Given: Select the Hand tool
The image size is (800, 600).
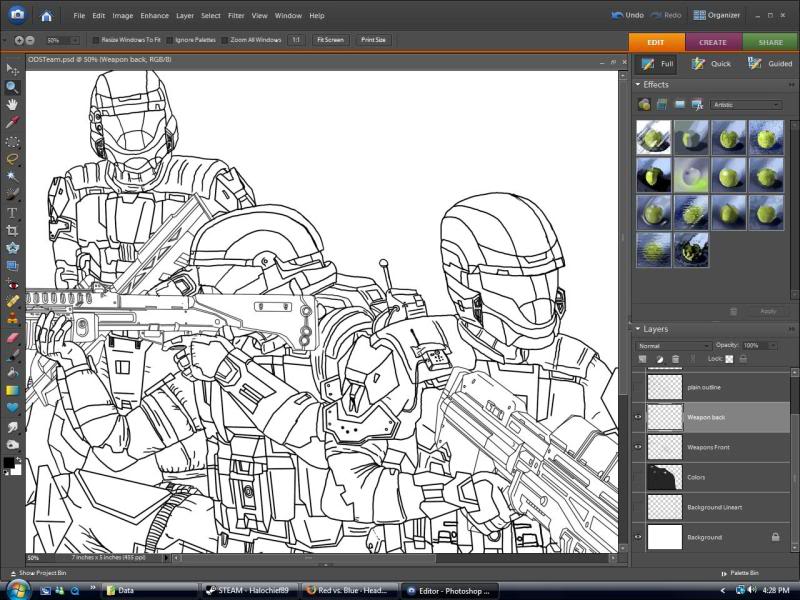Looking at the screenshot, I should pyautogui.click(x=12, y=105).
